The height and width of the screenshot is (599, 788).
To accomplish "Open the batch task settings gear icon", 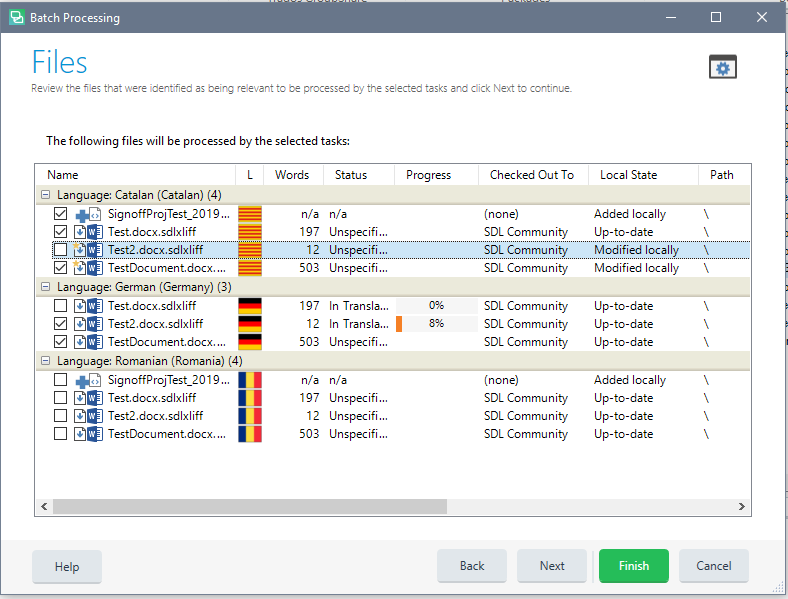I will point(723,67).
